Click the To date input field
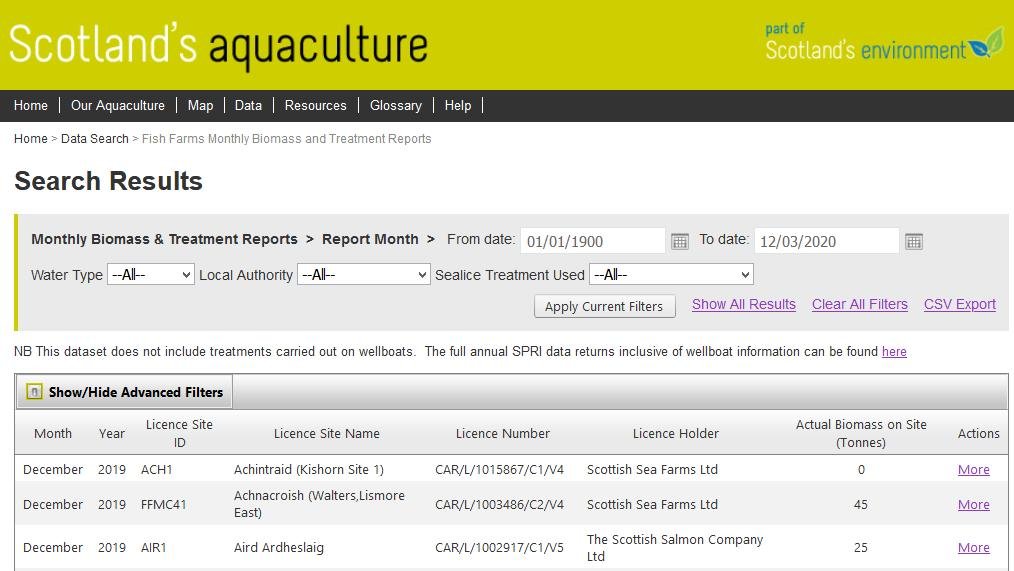 point(826,241)
